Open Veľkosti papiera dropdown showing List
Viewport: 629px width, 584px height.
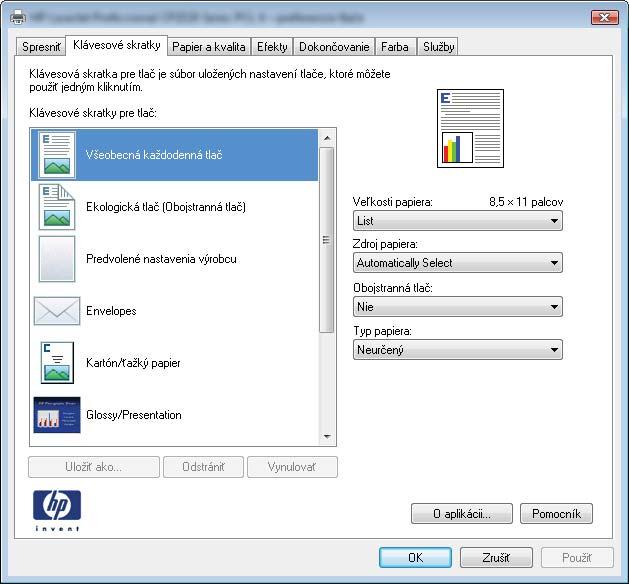click(x=458, y=221)
